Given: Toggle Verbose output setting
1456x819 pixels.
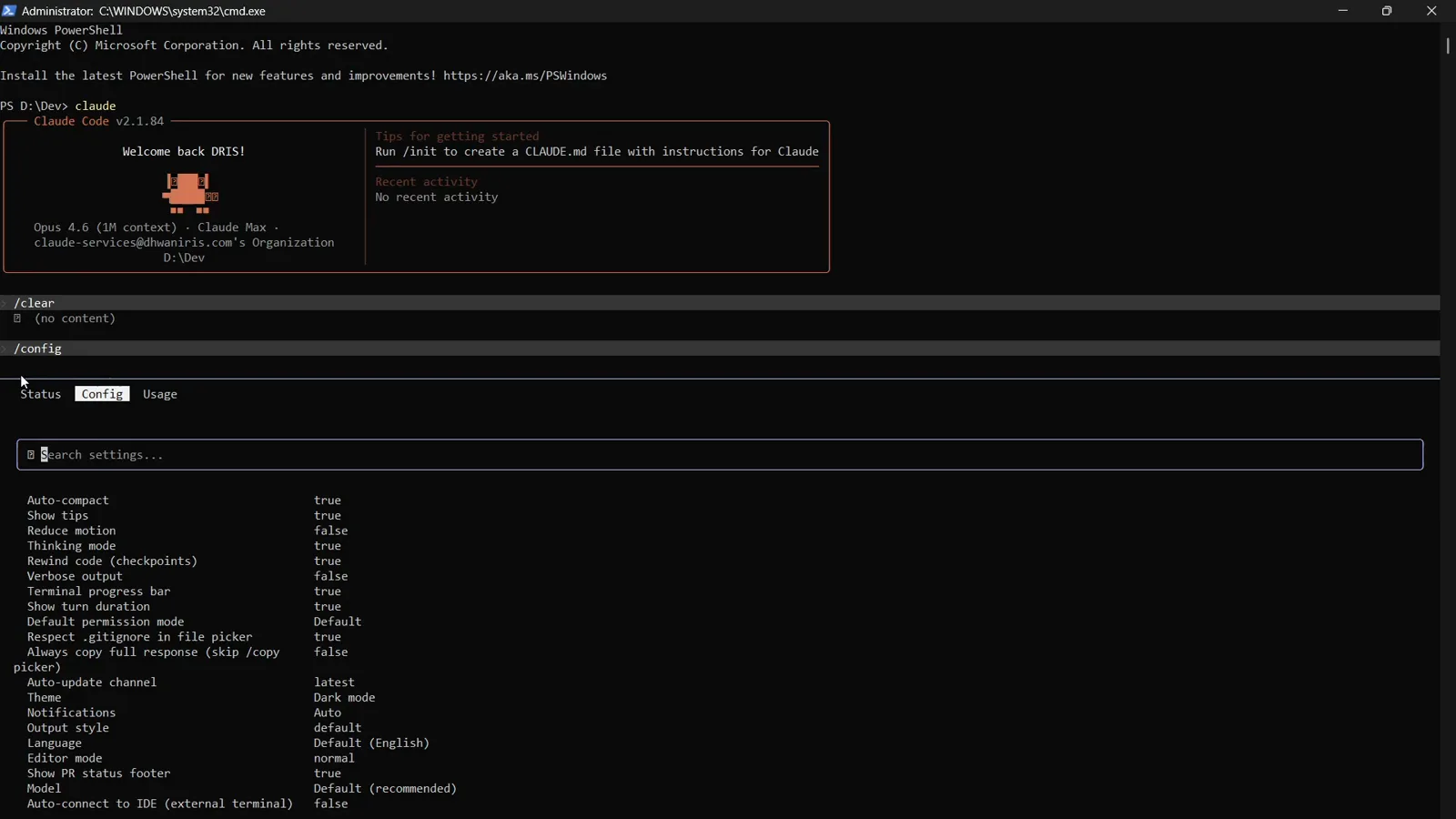Looking at the screenshot, I should click(x=187, y=576).
